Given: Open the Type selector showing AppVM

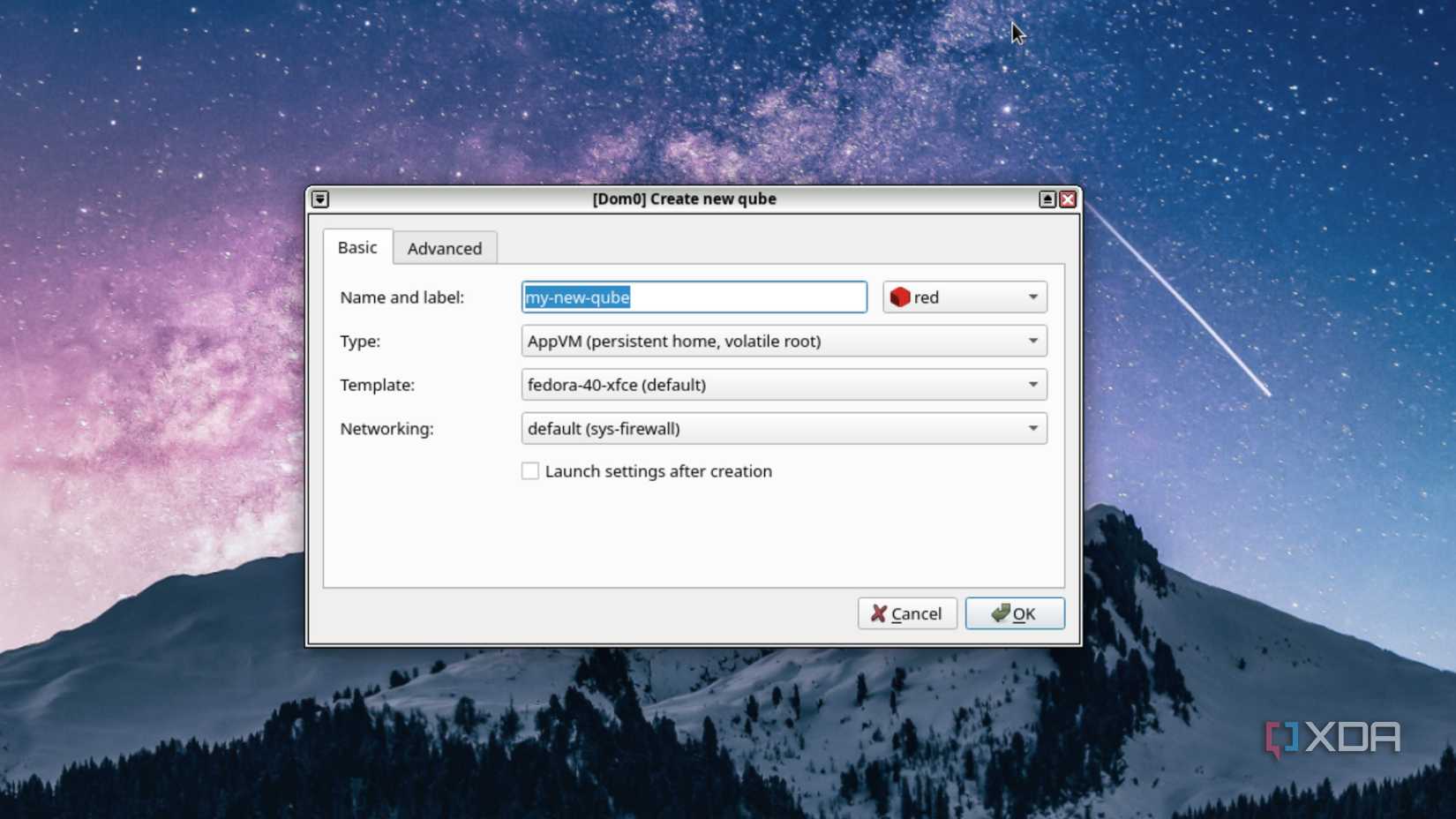Looking at the screenshot, I should tap(784, 341).
